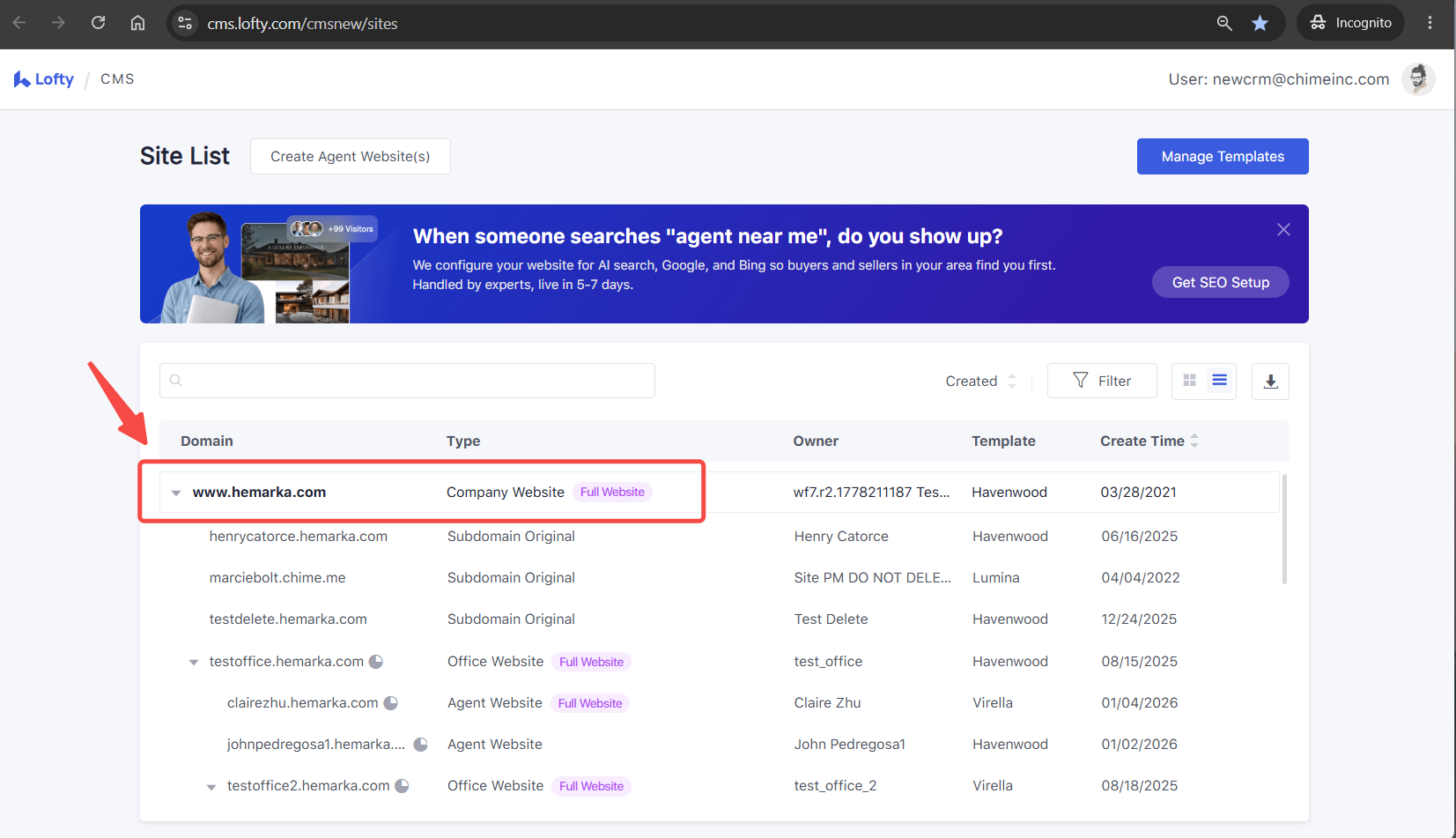Image resolution: width=1456 pixels, height=838 pixels.
Task: Click owner John Pedregosa1
Action: click(850, 744)
